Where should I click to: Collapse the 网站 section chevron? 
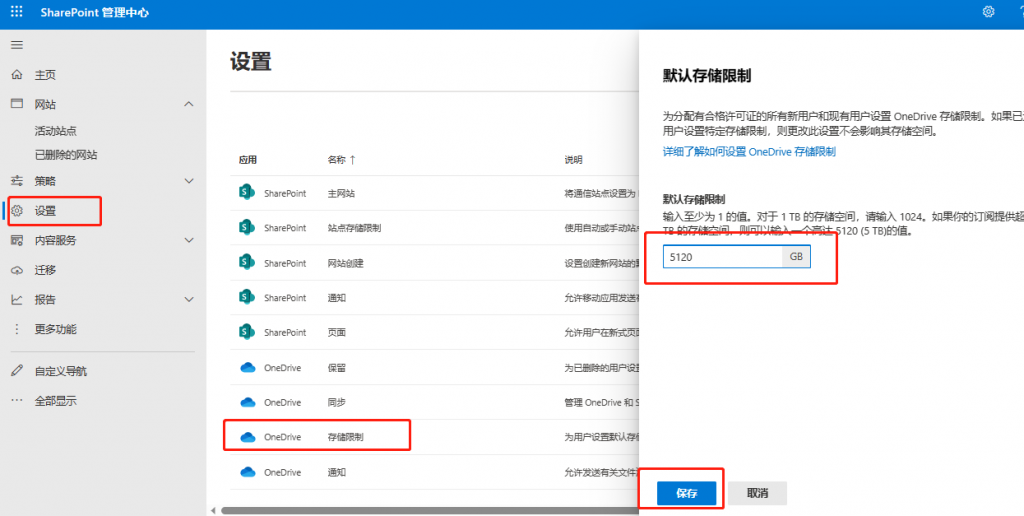(189, 104)
